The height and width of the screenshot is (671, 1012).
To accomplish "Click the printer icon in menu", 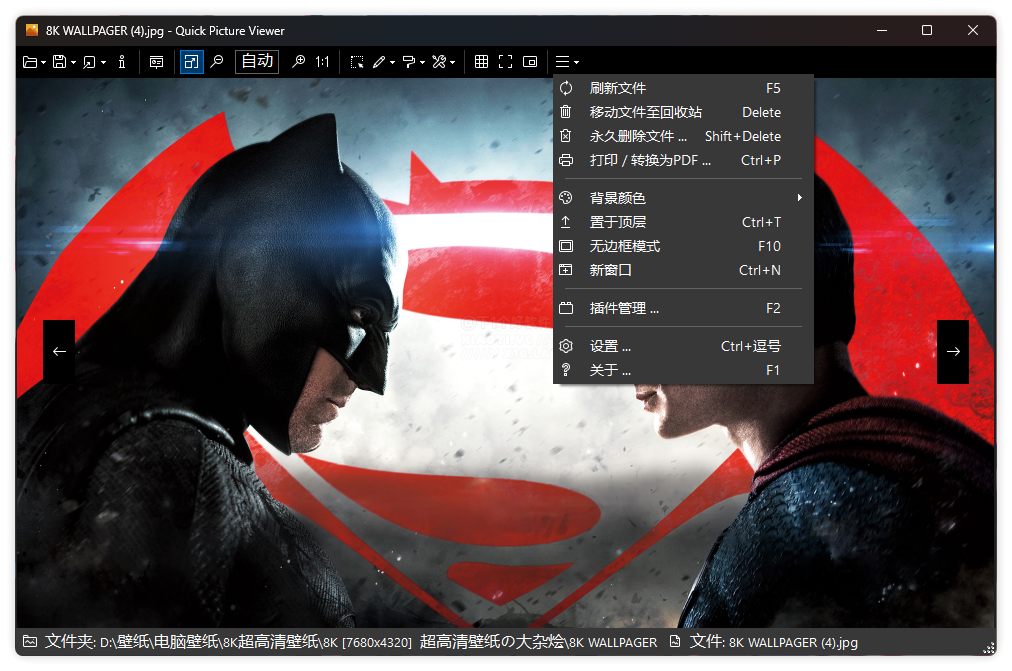I will (566, 160).
